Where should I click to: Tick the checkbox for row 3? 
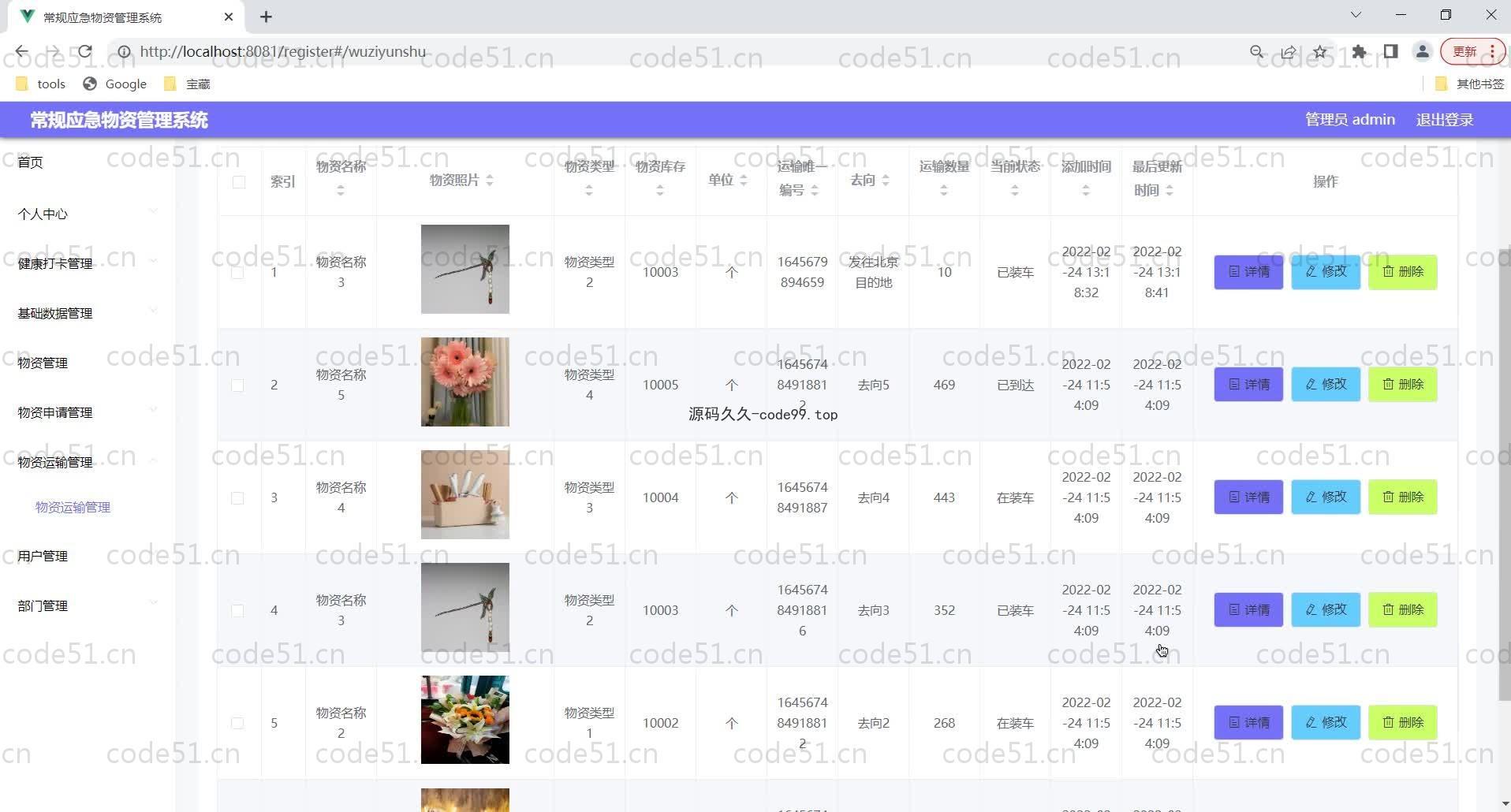click(237, 498)
